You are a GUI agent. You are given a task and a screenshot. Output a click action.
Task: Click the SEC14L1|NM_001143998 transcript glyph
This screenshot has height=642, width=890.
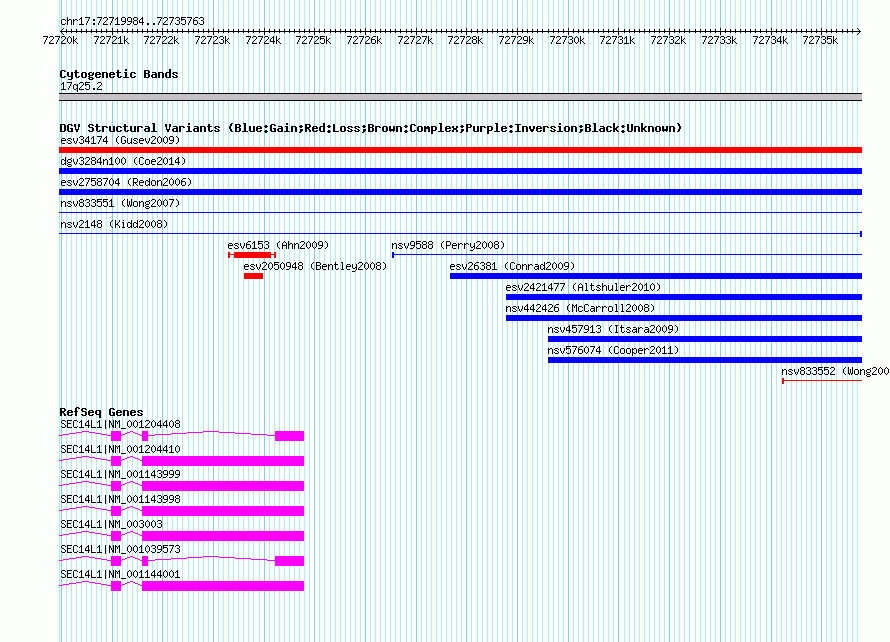coord(182,511)
